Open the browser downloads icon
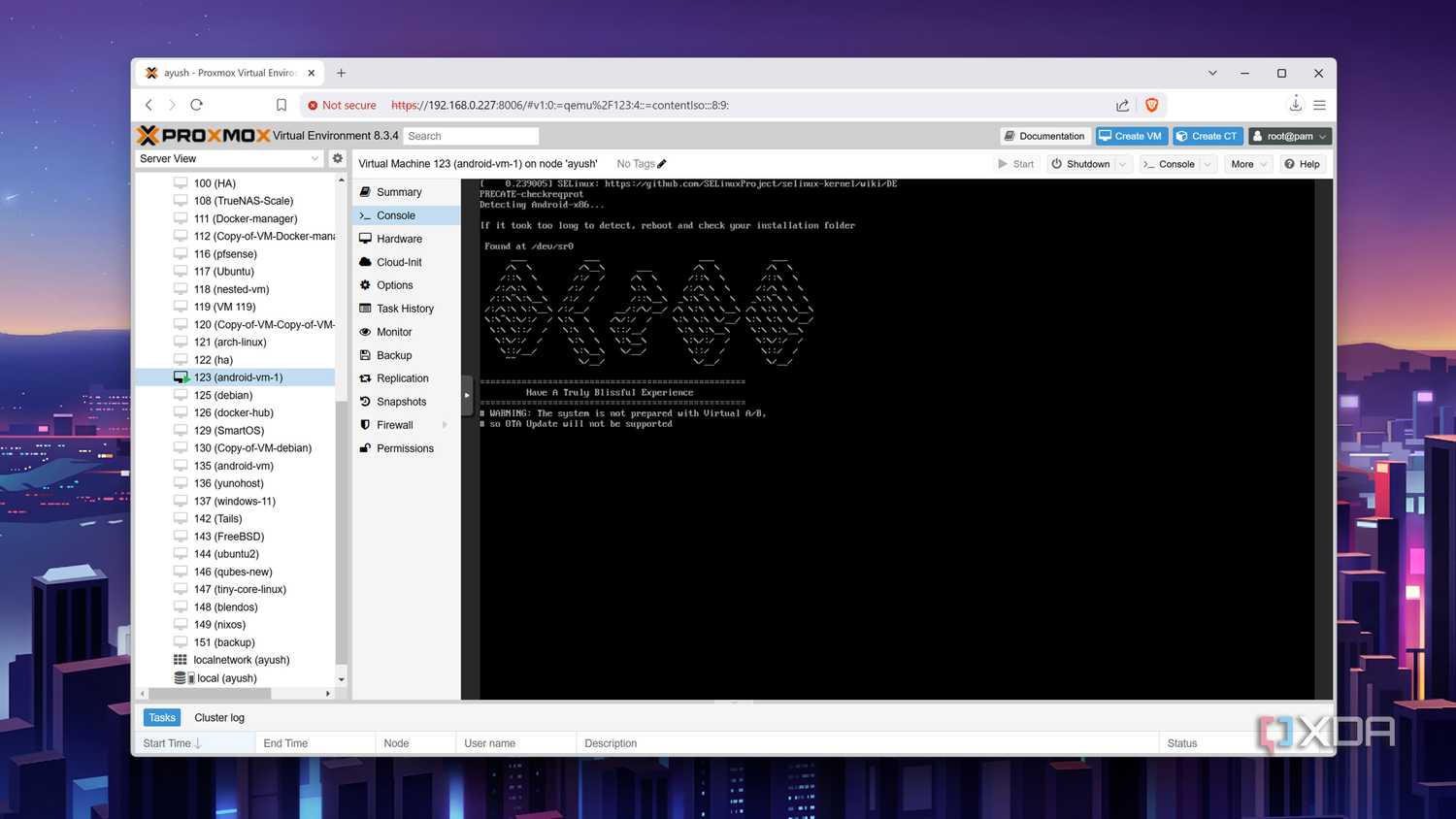This screenshot has height=819, width=1456. tap(1295, 105)
